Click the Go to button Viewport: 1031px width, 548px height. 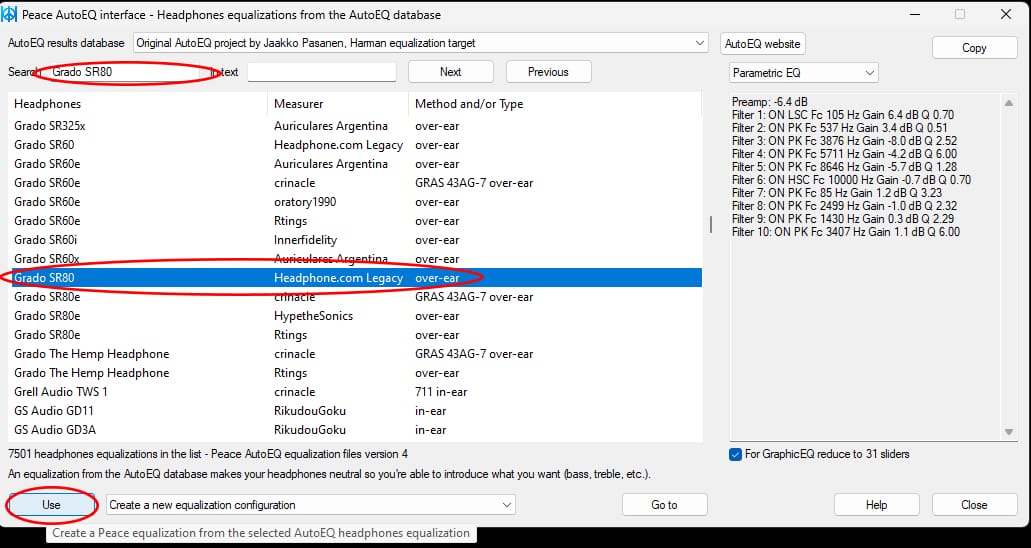click(x=664, y=505)
